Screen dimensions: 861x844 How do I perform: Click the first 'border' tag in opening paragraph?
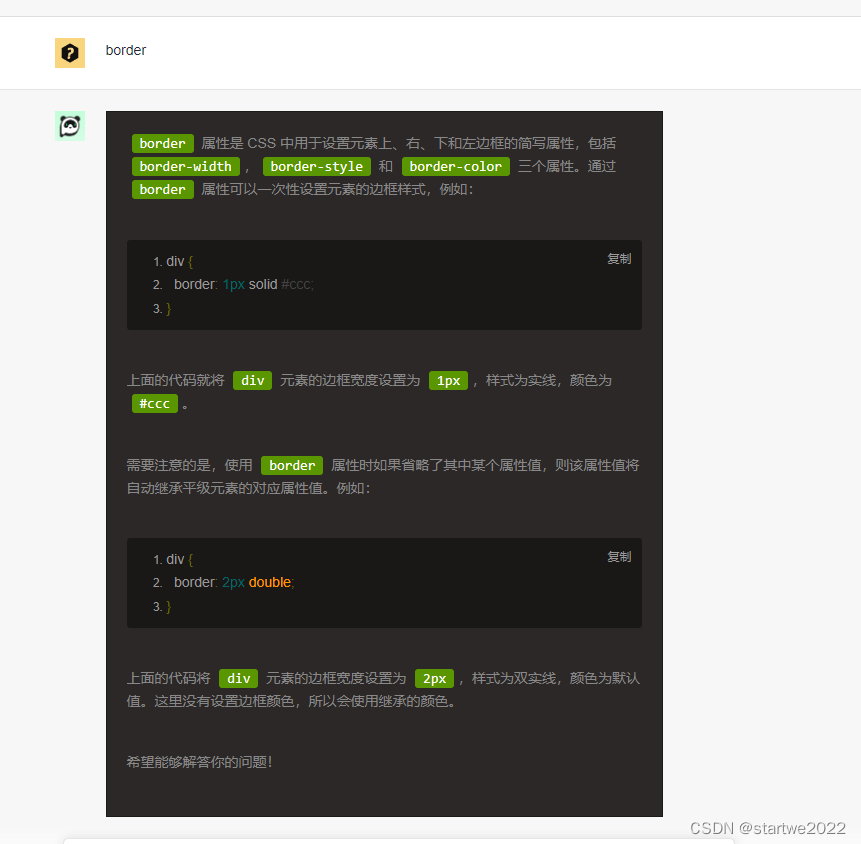(163, 143)
